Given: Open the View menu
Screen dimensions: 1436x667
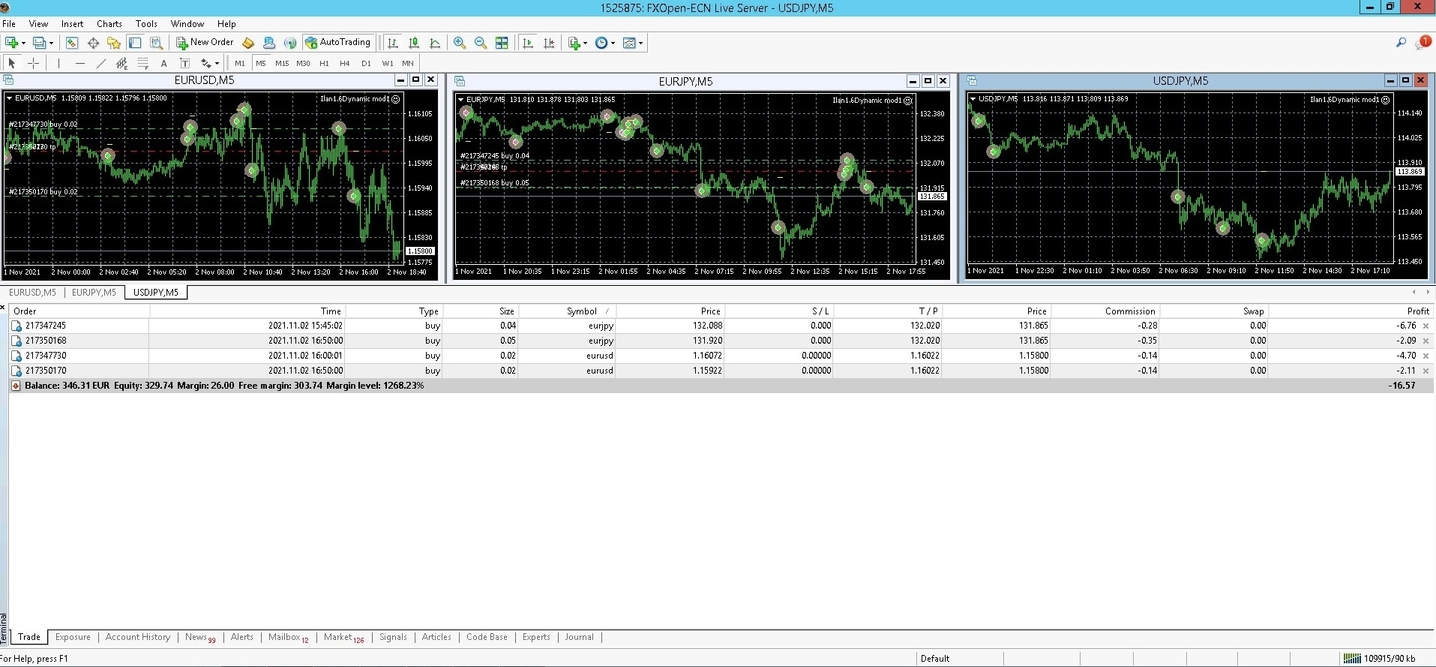Looking at the screenshot, I should tap(38, 24).
